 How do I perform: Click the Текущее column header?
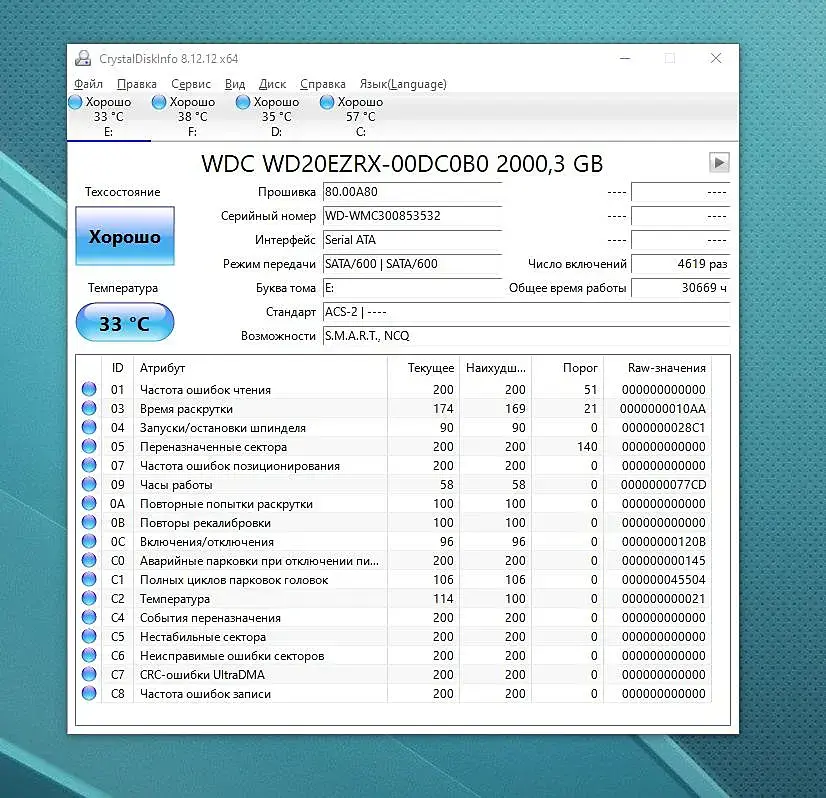coord(424,368)
